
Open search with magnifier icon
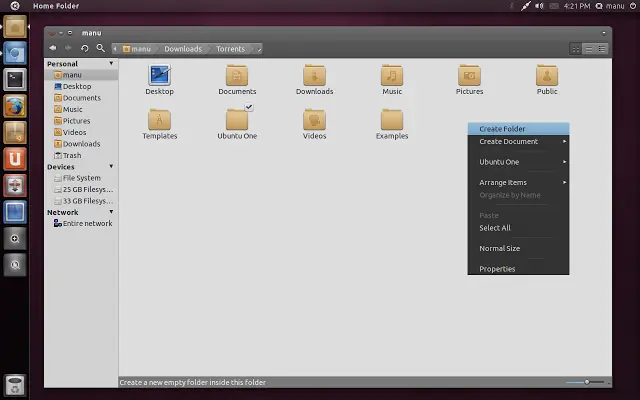[101, 48]
